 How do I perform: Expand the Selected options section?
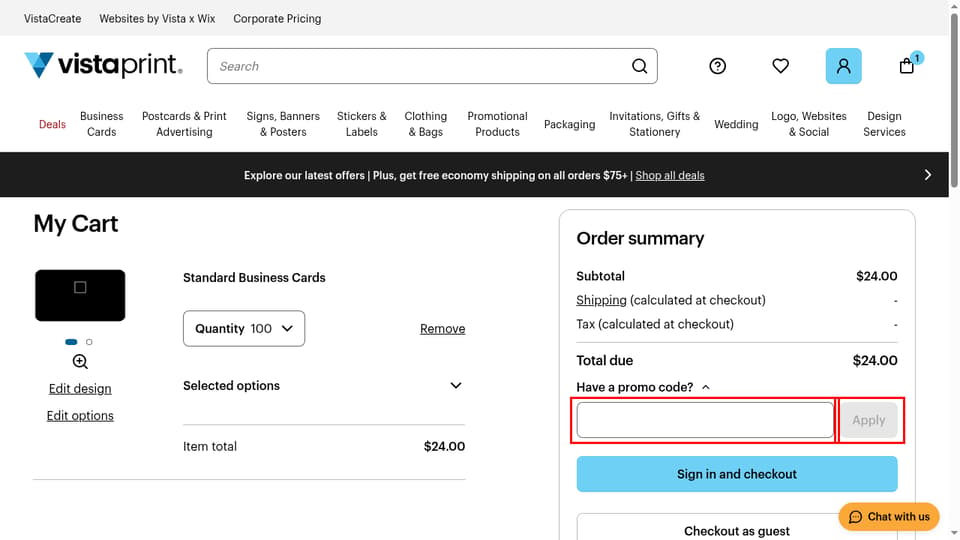pyautogui.click(x=323, y=386)
